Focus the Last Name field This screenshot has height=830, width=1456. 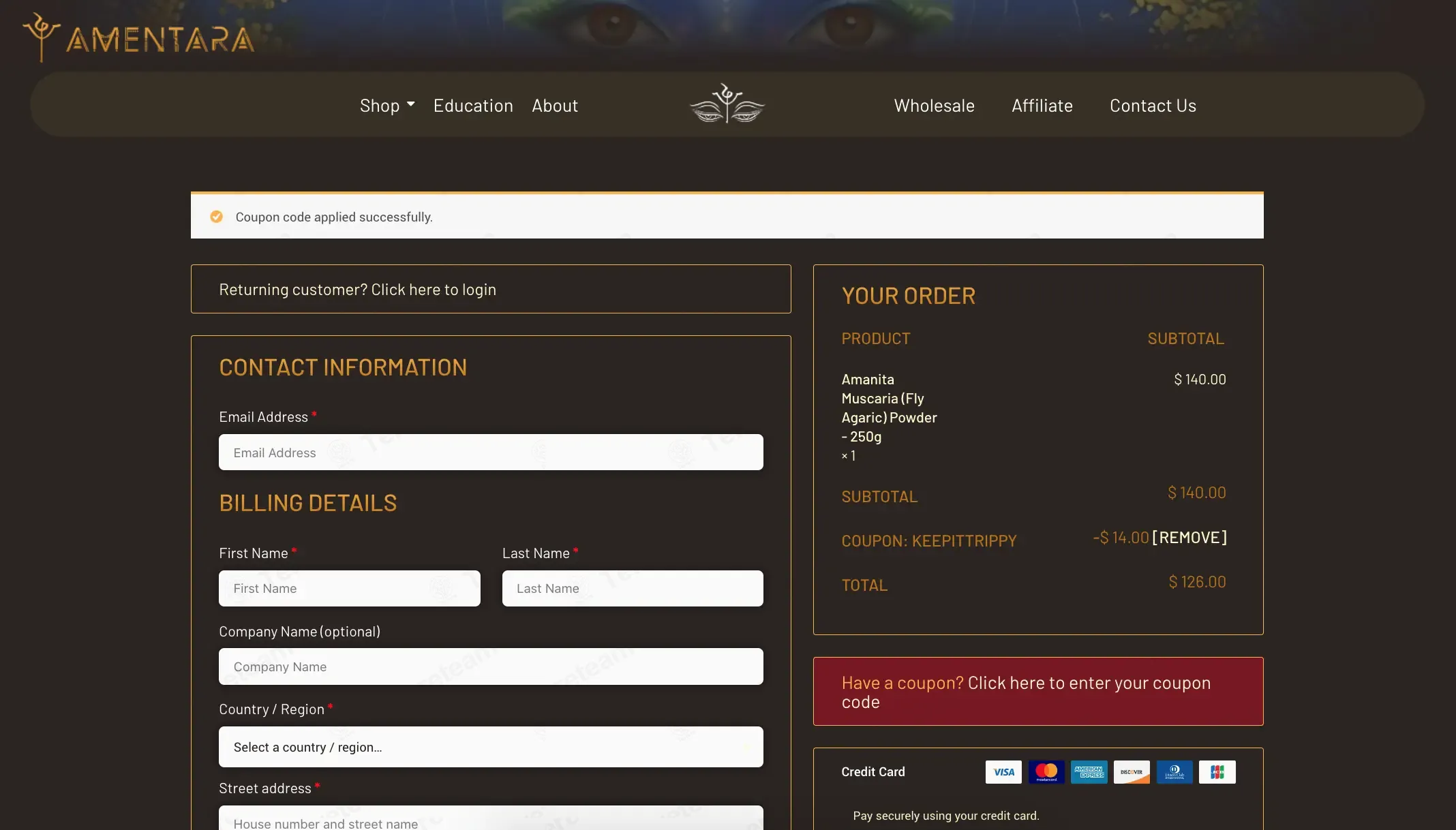pos(633,588)
